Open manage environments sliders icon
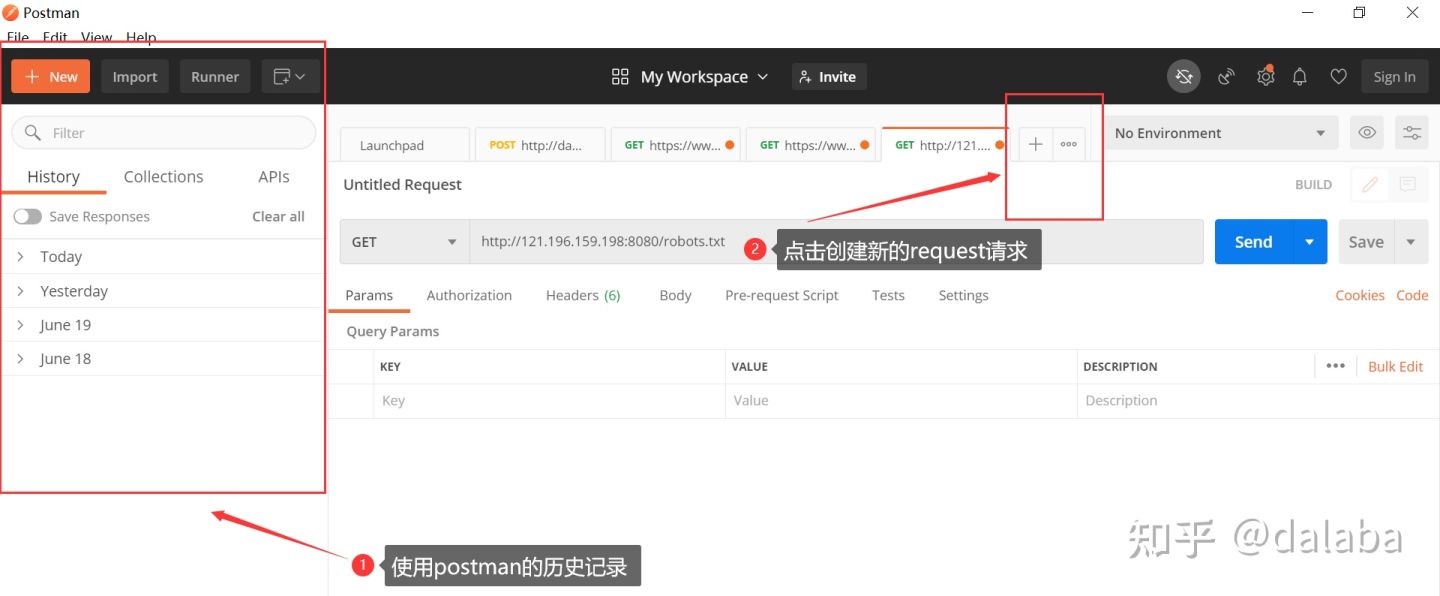Viewport: 1440px width, 596px height. tap(1412, 133)
